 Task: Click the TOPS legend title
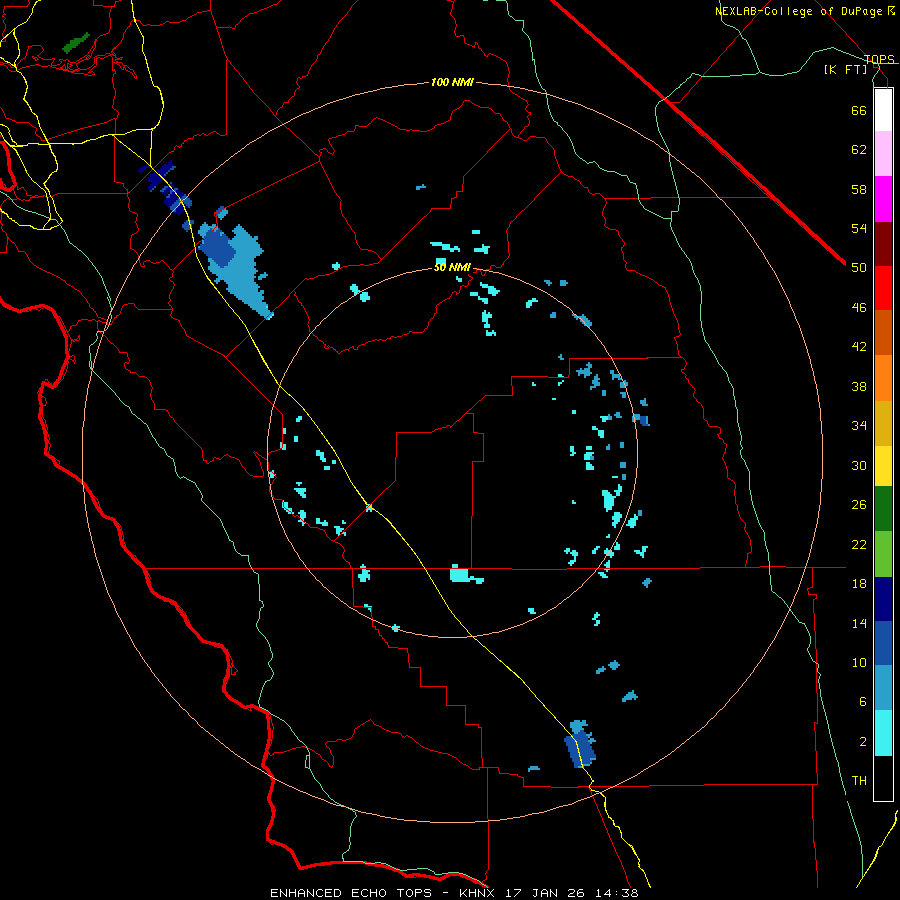[x=879, y=59]
